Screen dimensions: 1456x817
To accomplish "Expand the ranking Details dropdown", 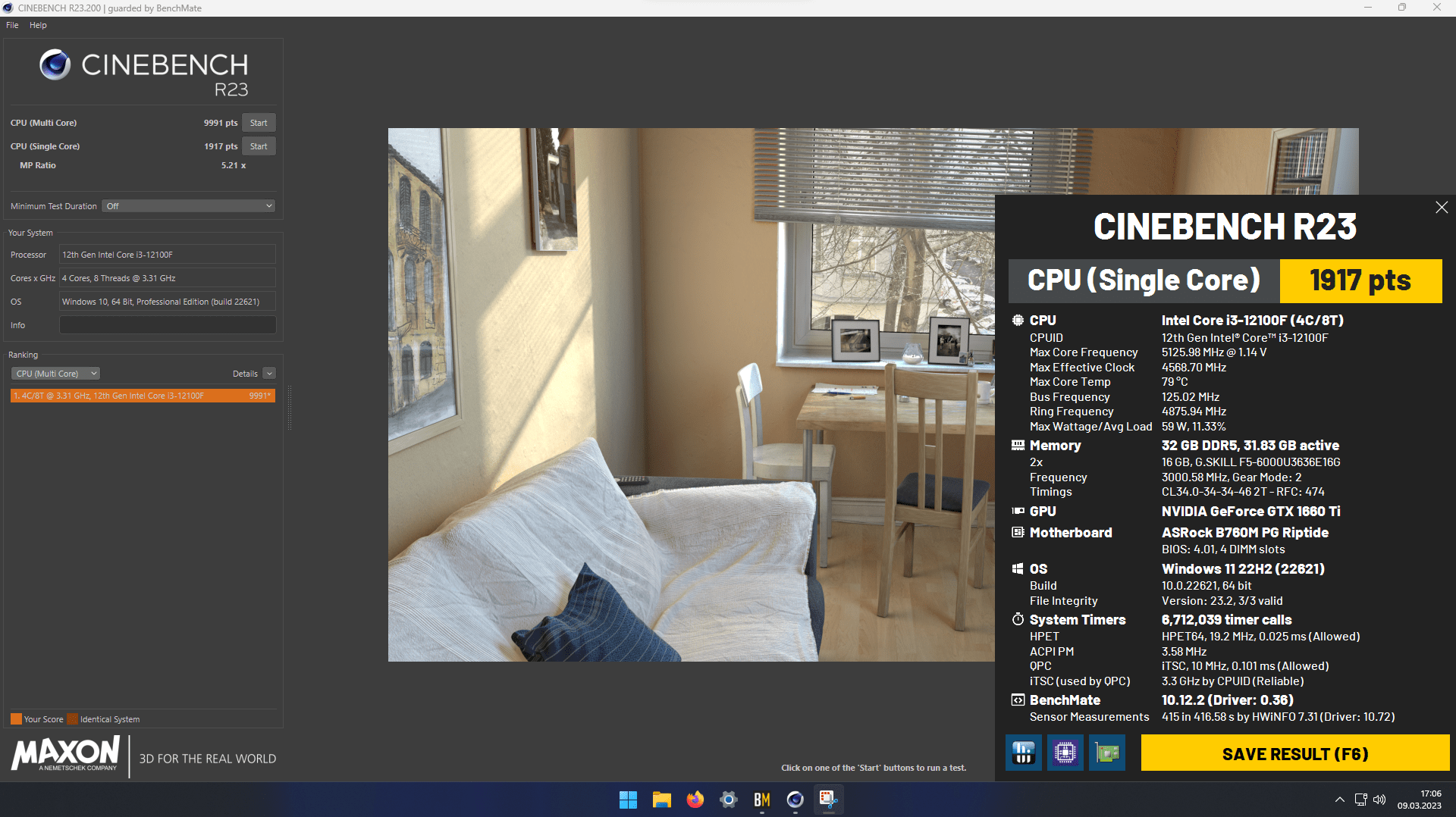I will click(x=269, y=374).
